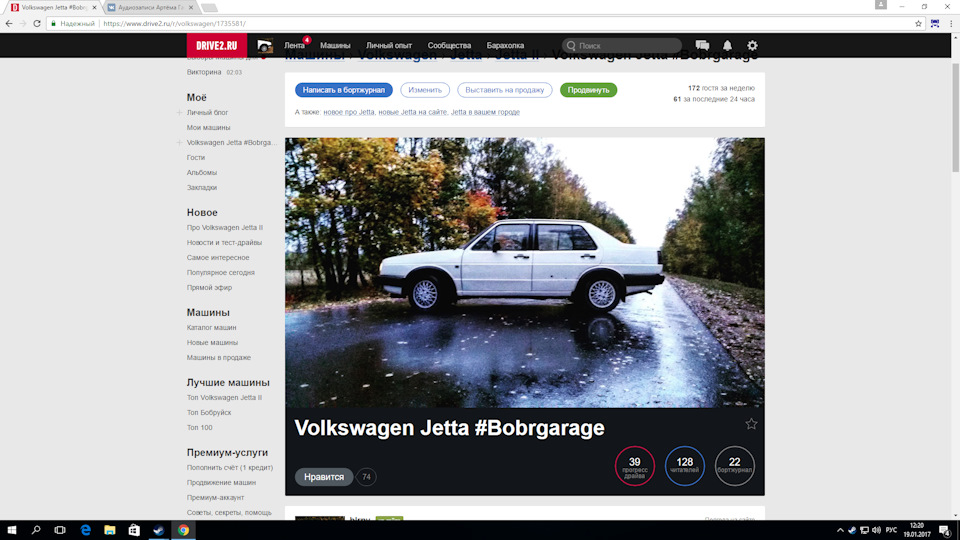
Task: Click 22 бортжурнал circle
Action: pyautogui.click(x=735, y=466)
